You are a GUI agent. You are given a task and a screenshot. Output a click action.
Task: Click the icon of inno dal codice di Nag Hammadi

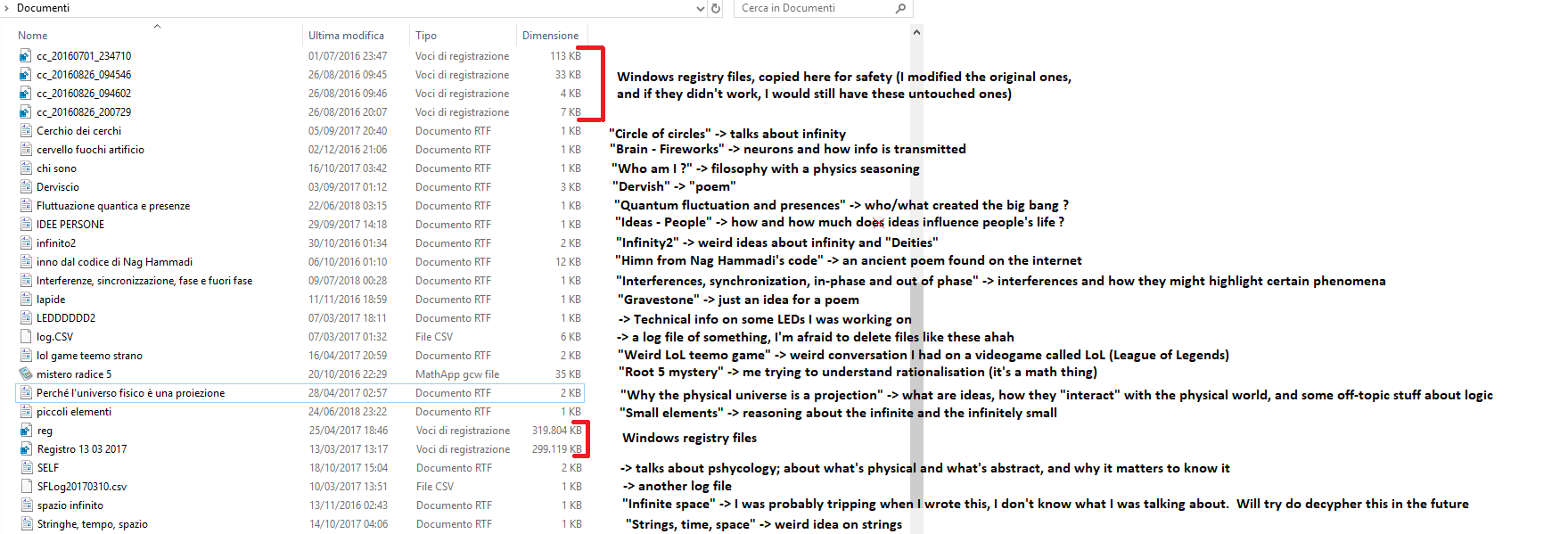pyautogui.click(x=25, y=261)
